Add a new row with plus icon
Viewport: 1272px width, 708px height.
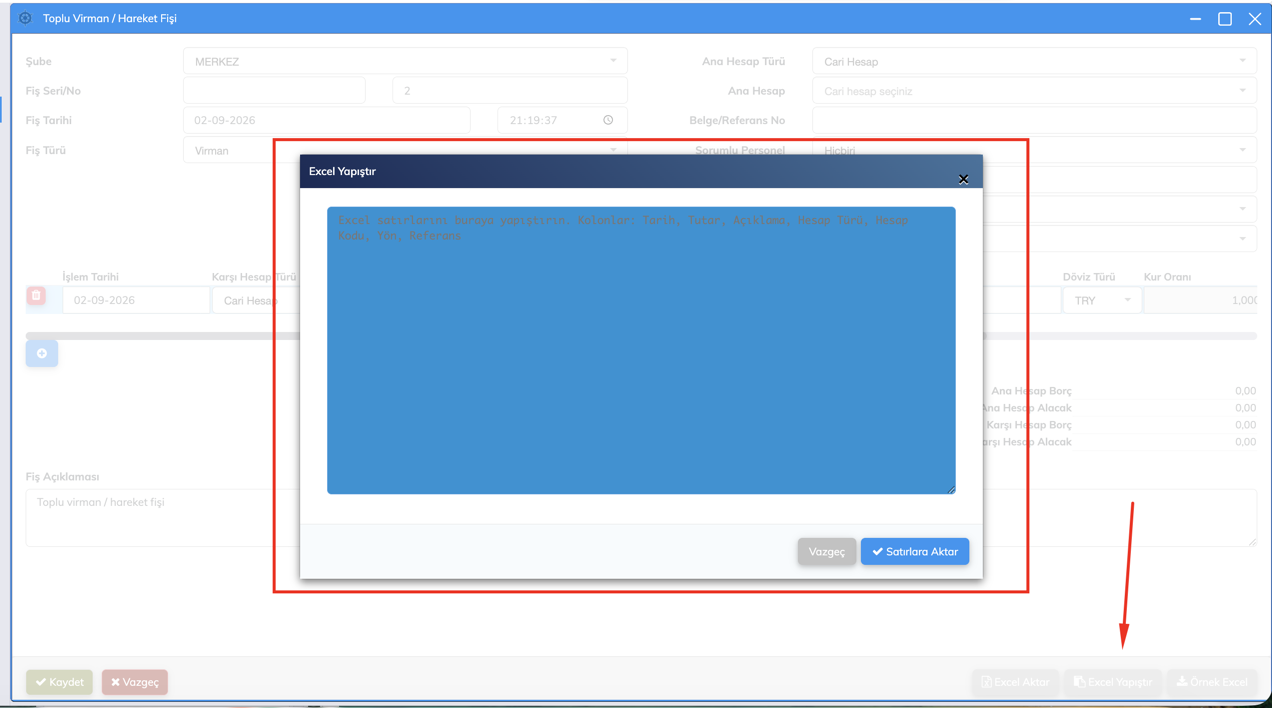pyautogui.click(x=42, y=353)
